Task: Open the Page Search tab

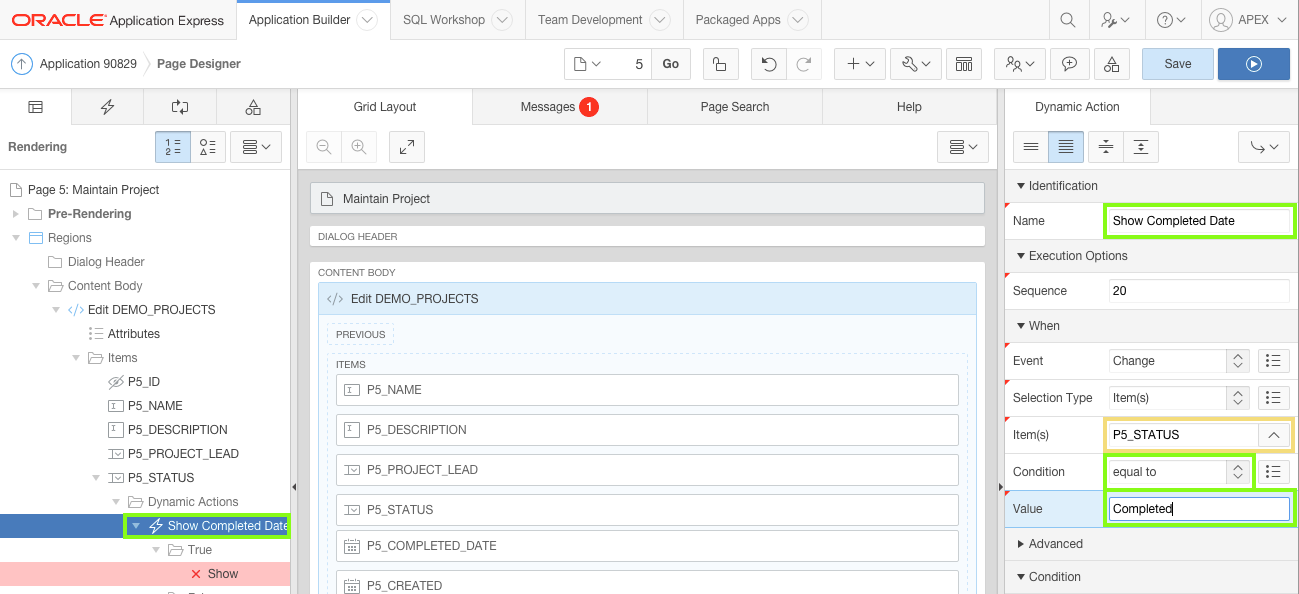Action: point(735,107)
